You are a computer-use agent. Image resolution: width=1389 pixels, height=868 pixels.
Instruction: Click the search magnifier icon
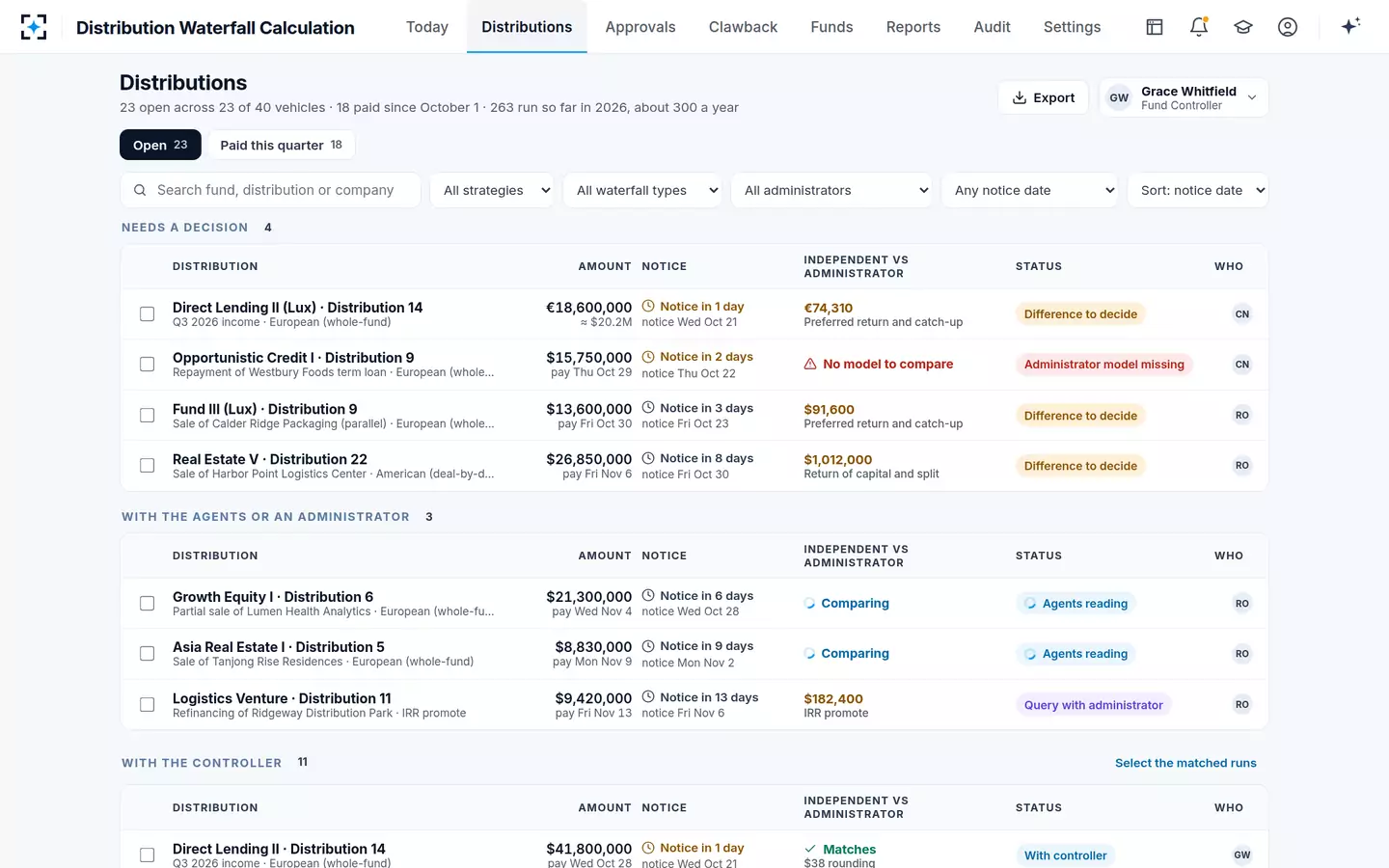(140, 190)
